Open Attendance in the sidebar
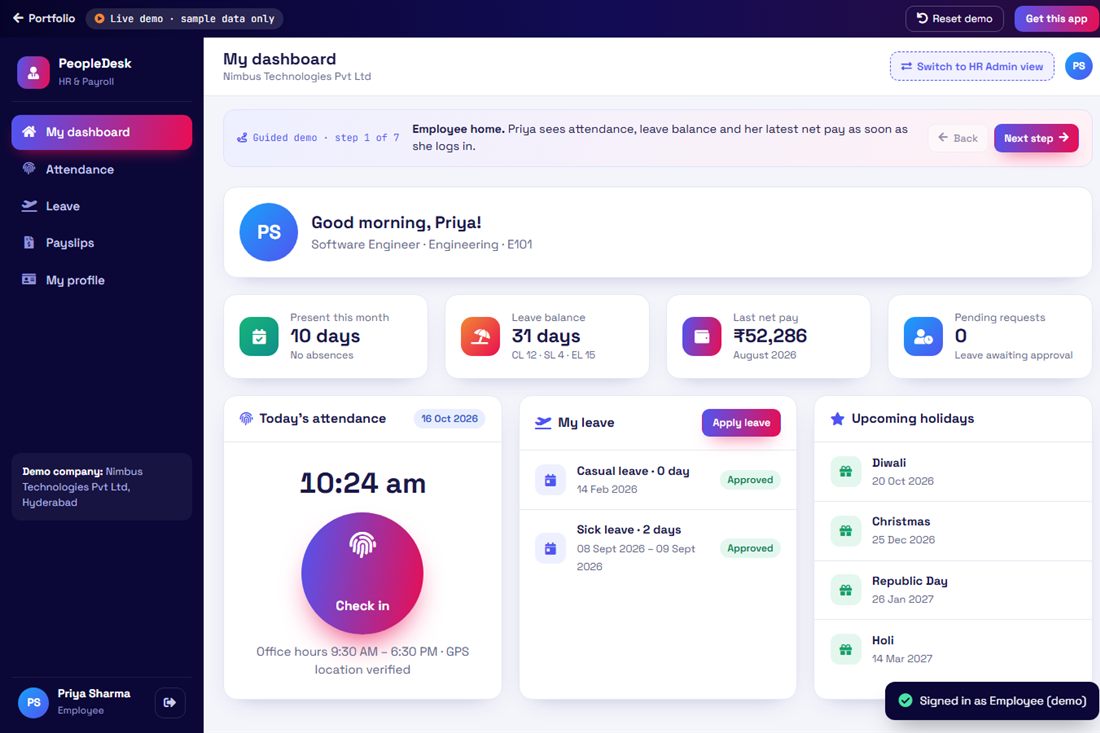Viewport: 1100px width, 733px height. click(x=102, y=169)
